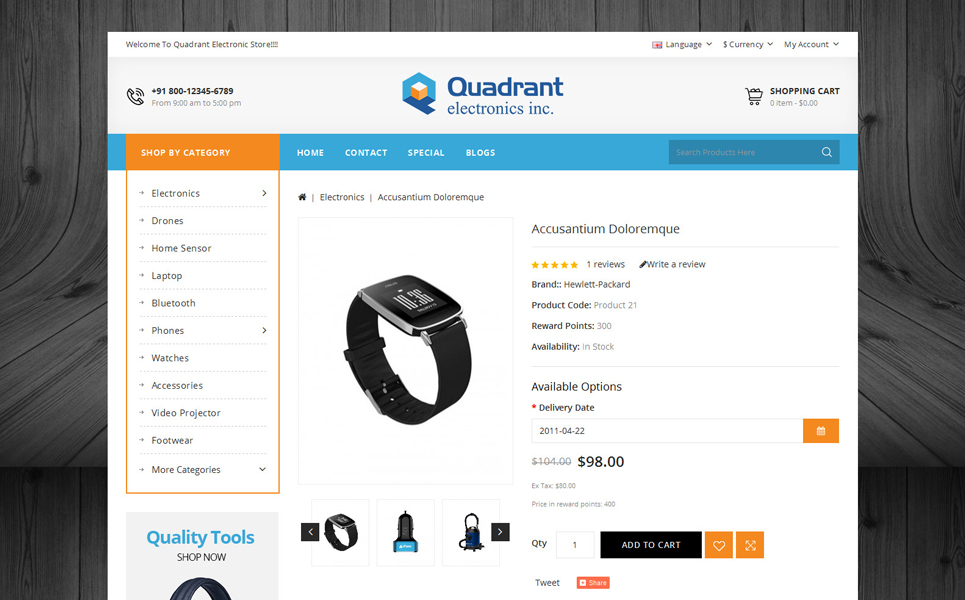Show previous product thumbnail arrow
This screenshot has width=965, height=600.
pyautogui.click(x=310, y=532)
